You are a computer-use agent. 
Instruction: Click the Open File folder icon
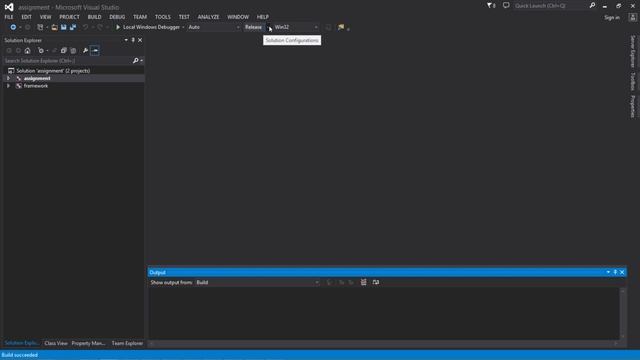(54, 27)
